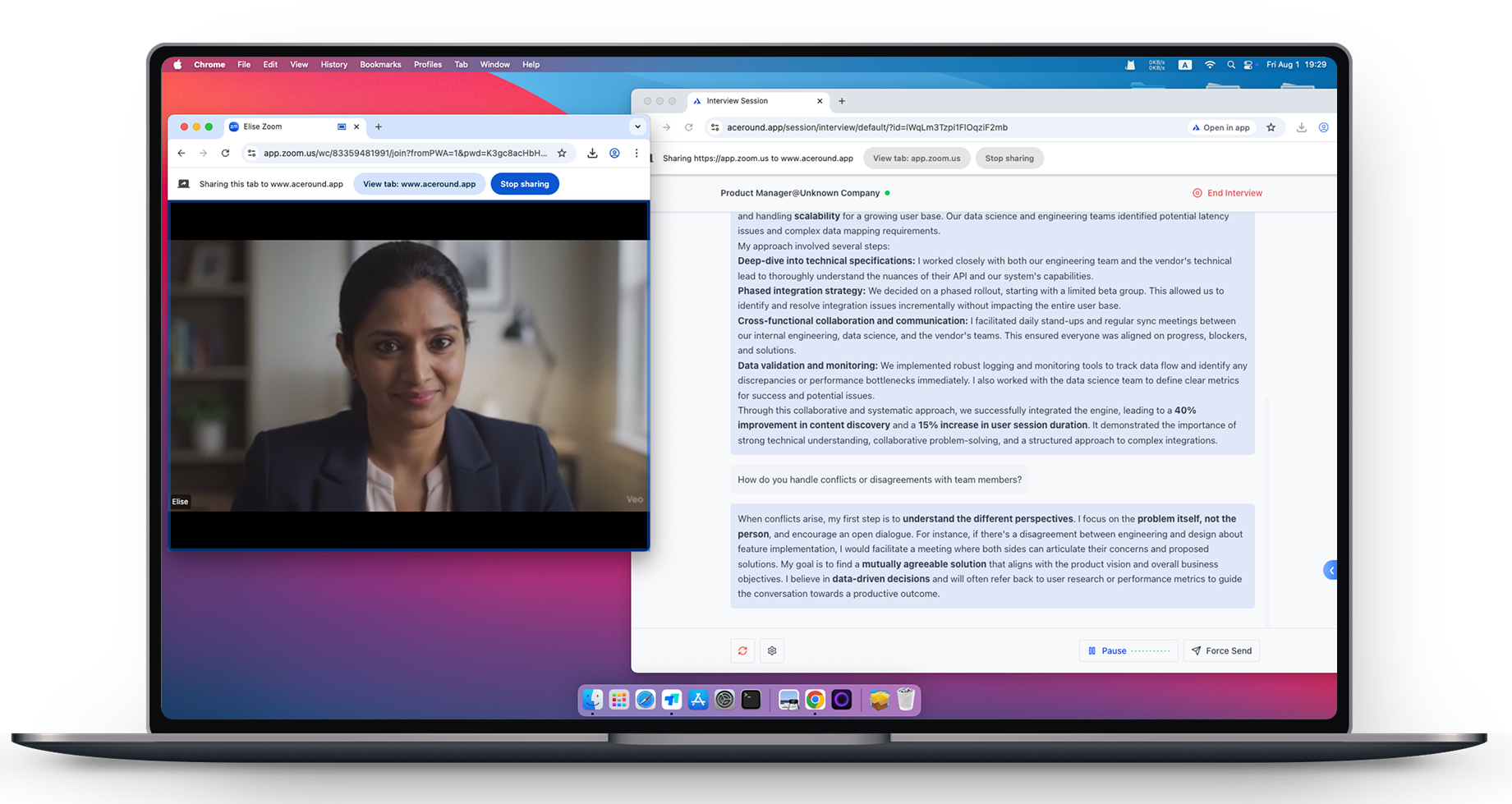Go forward in Interview Session window

666,127
